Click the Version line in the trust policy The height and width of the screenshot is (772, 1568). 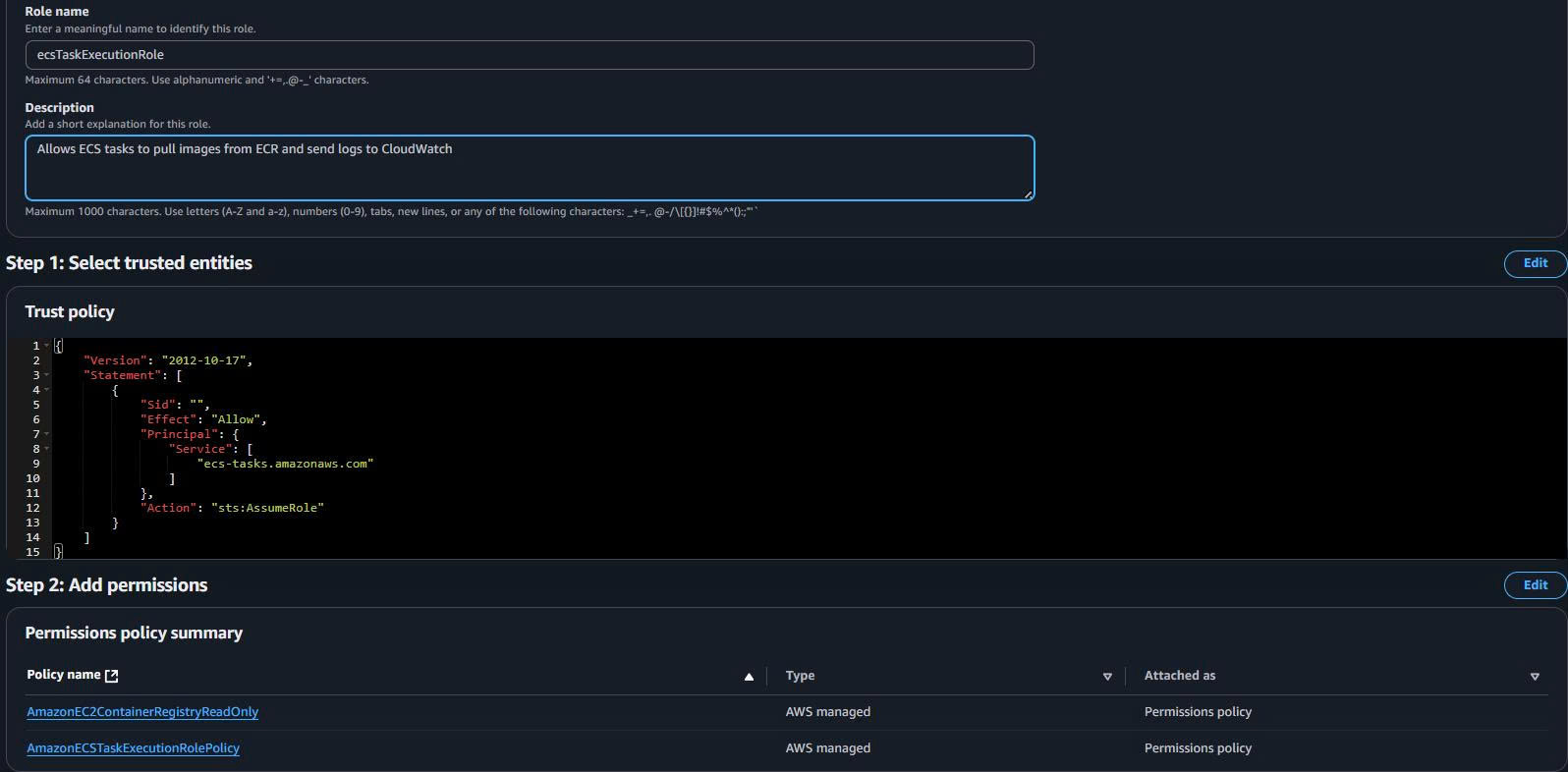(x=167, y=360)
